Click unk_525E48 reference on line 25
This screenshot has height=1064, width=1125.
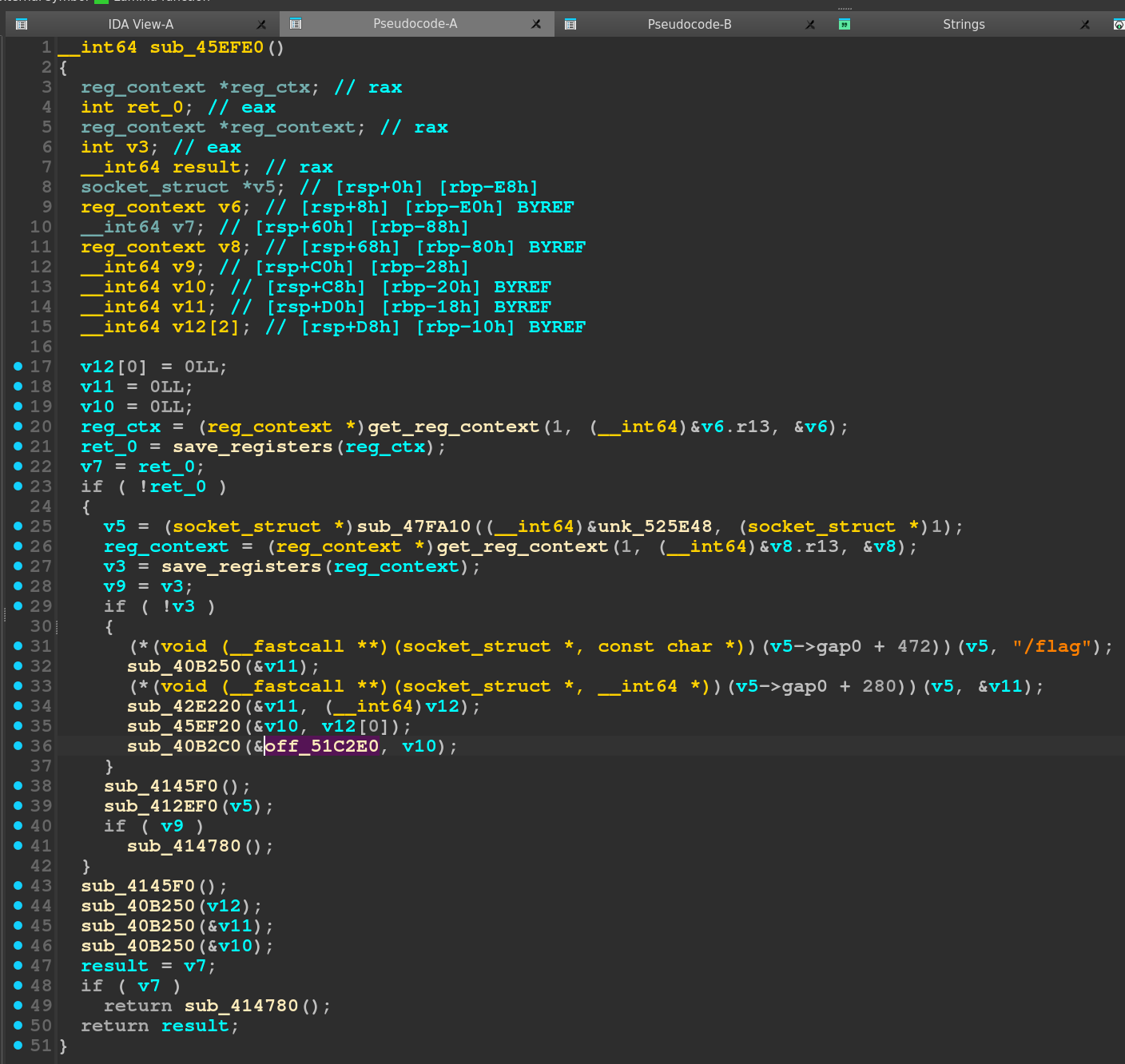[655, 526]
